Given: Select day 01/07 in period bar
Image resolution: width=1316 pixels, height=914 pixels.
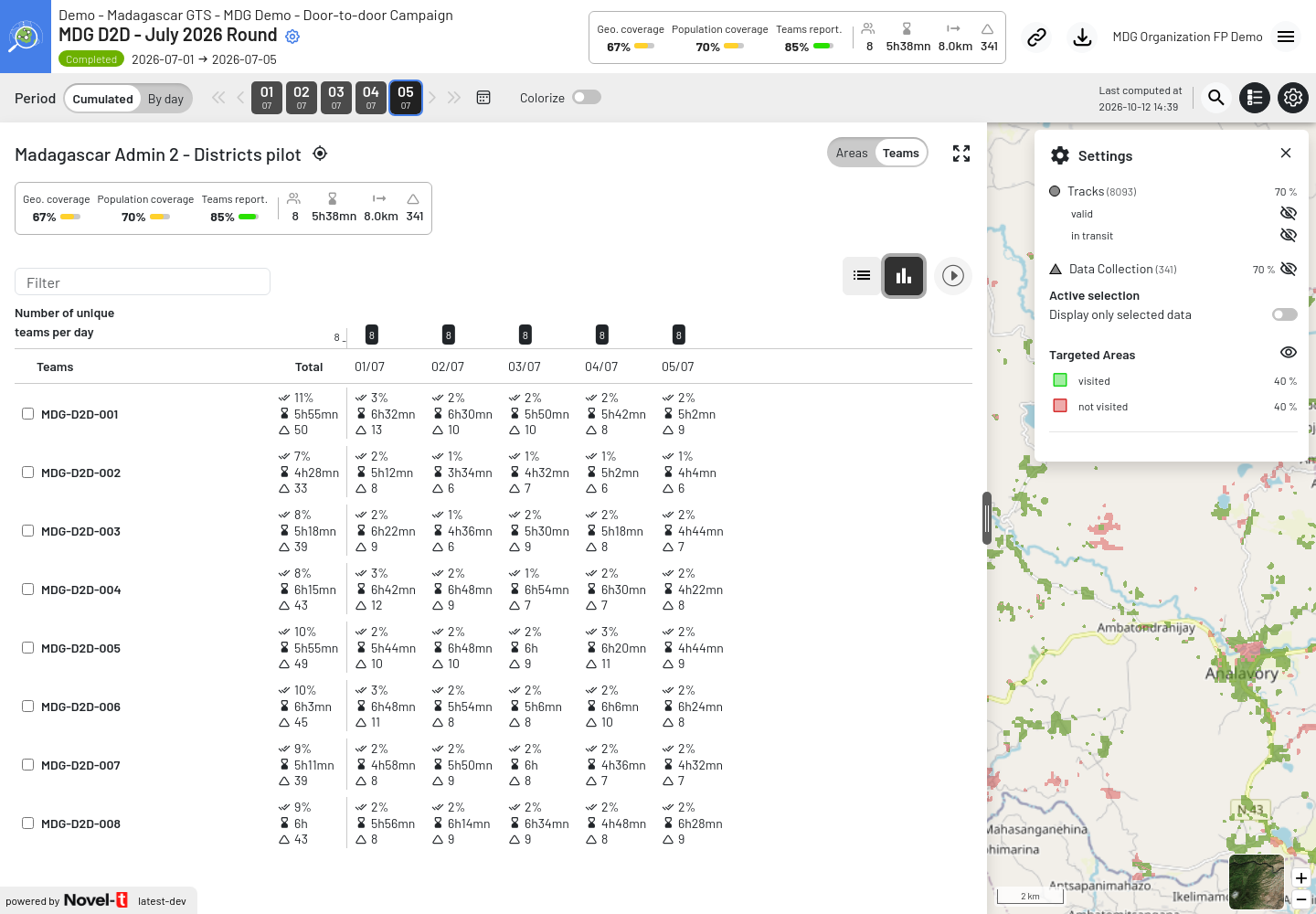Looking at the screenshot, I should [267, 98].
